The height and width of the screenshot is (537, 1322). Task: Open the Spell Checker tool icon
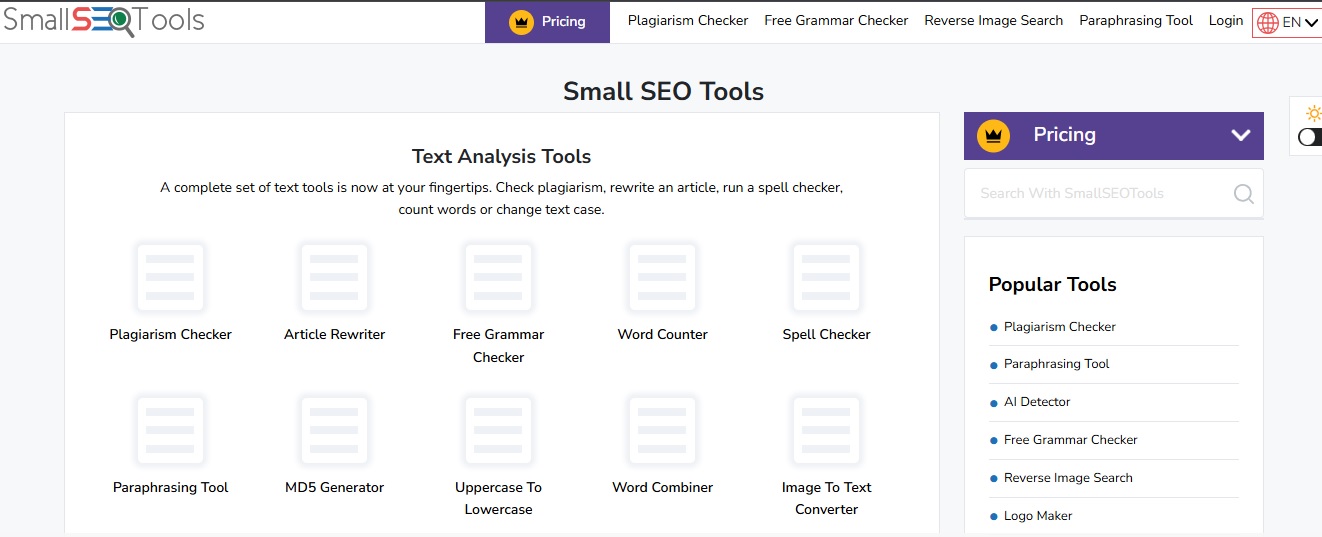point(826,277)
